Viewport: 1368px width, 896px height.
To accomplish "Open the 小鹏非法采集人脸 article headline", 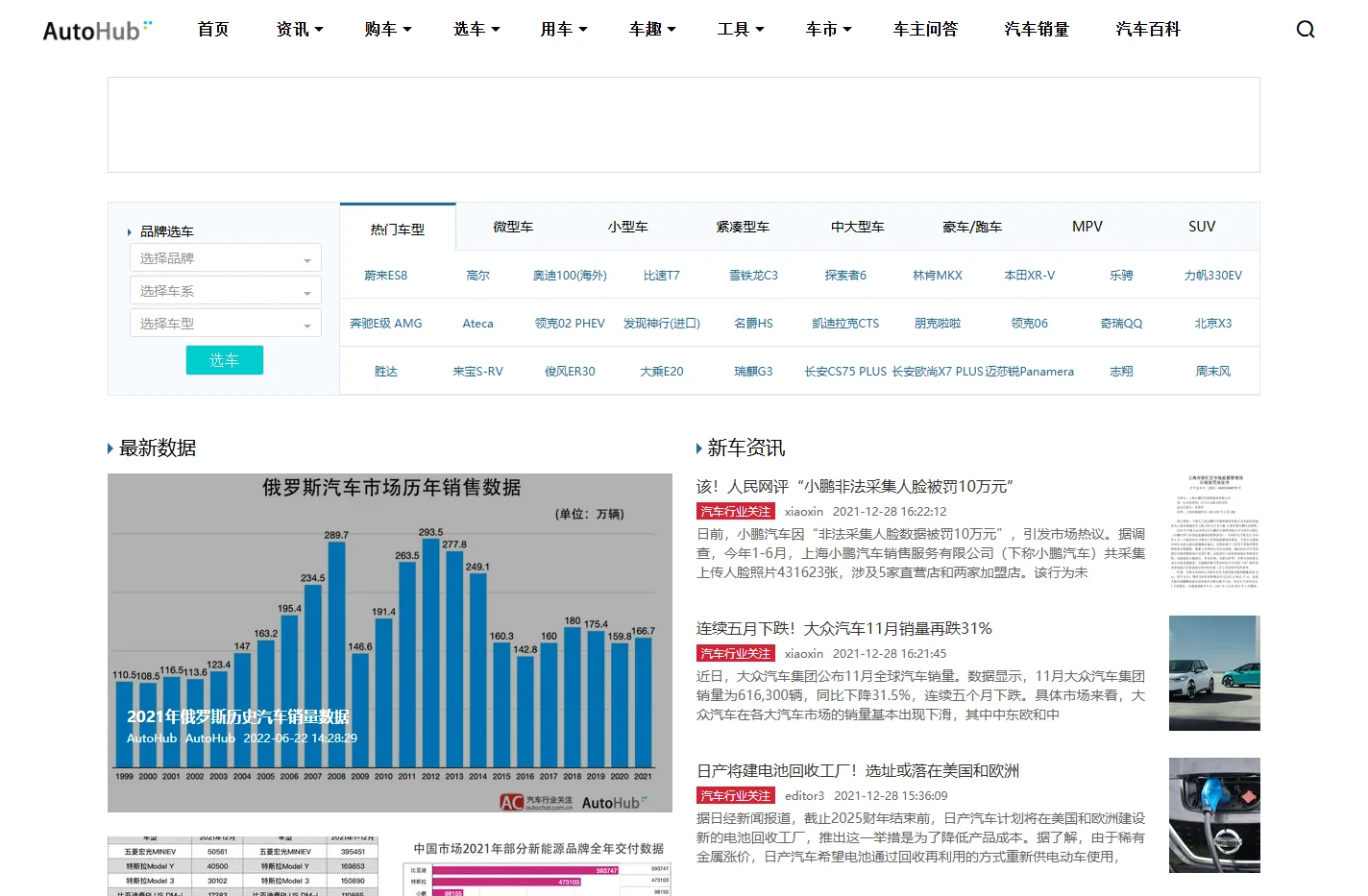I will point(855,487).
